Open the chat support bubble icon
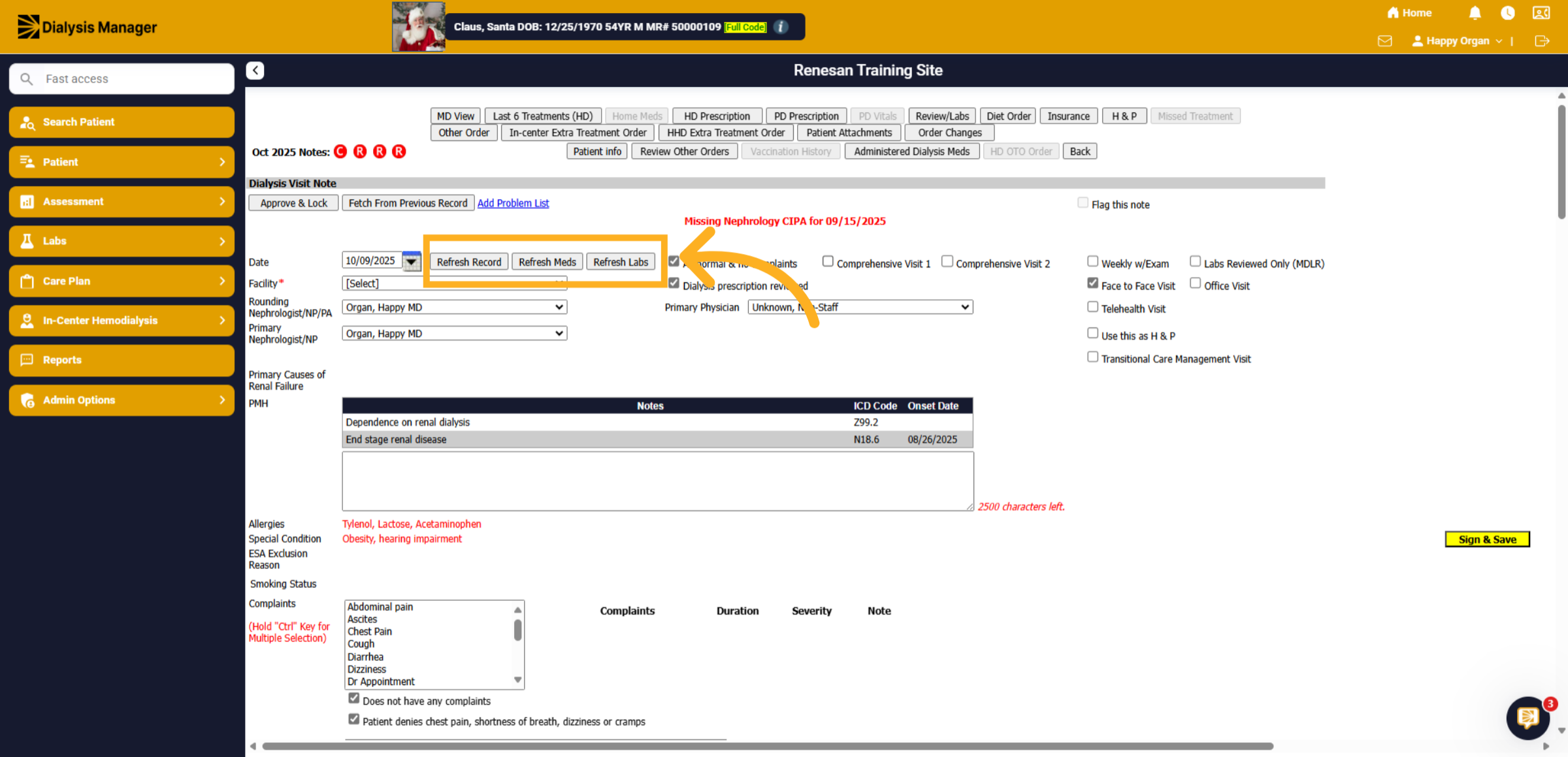Image resolution: width=1568 pixels, height=757 pixels. pyautogui.click(x=1528, y=718)
